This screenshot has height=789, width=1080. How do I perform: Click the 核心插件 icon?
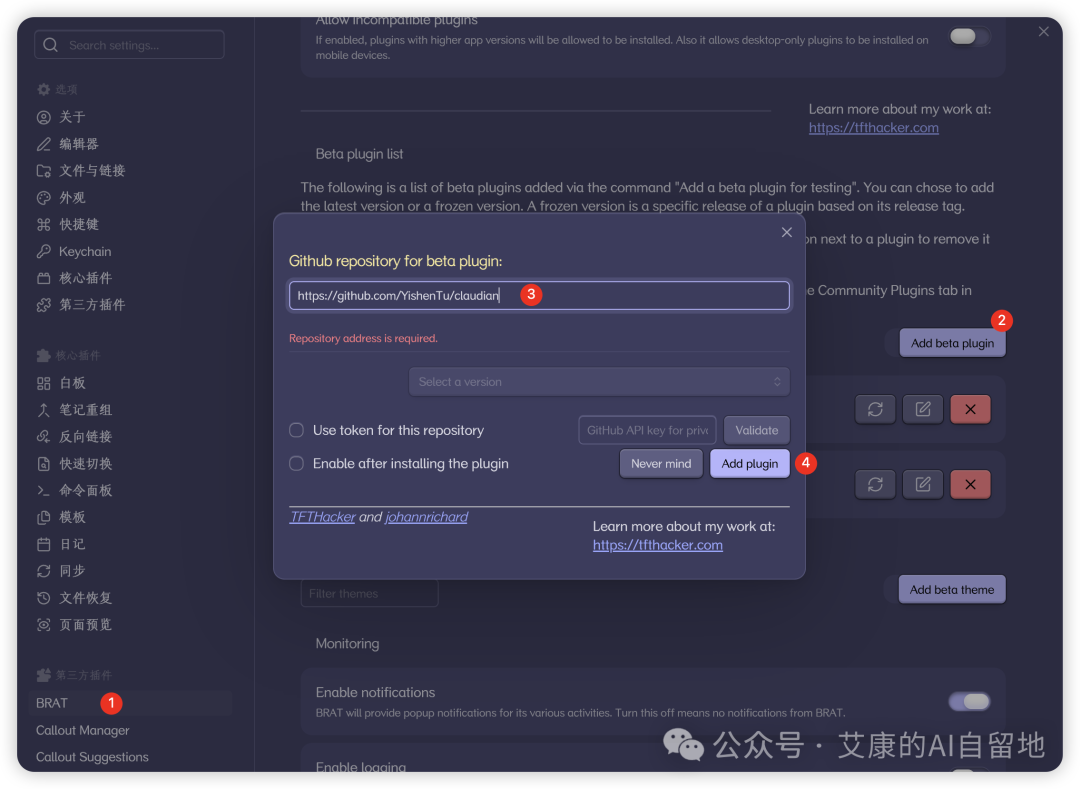tap(43, 279)
